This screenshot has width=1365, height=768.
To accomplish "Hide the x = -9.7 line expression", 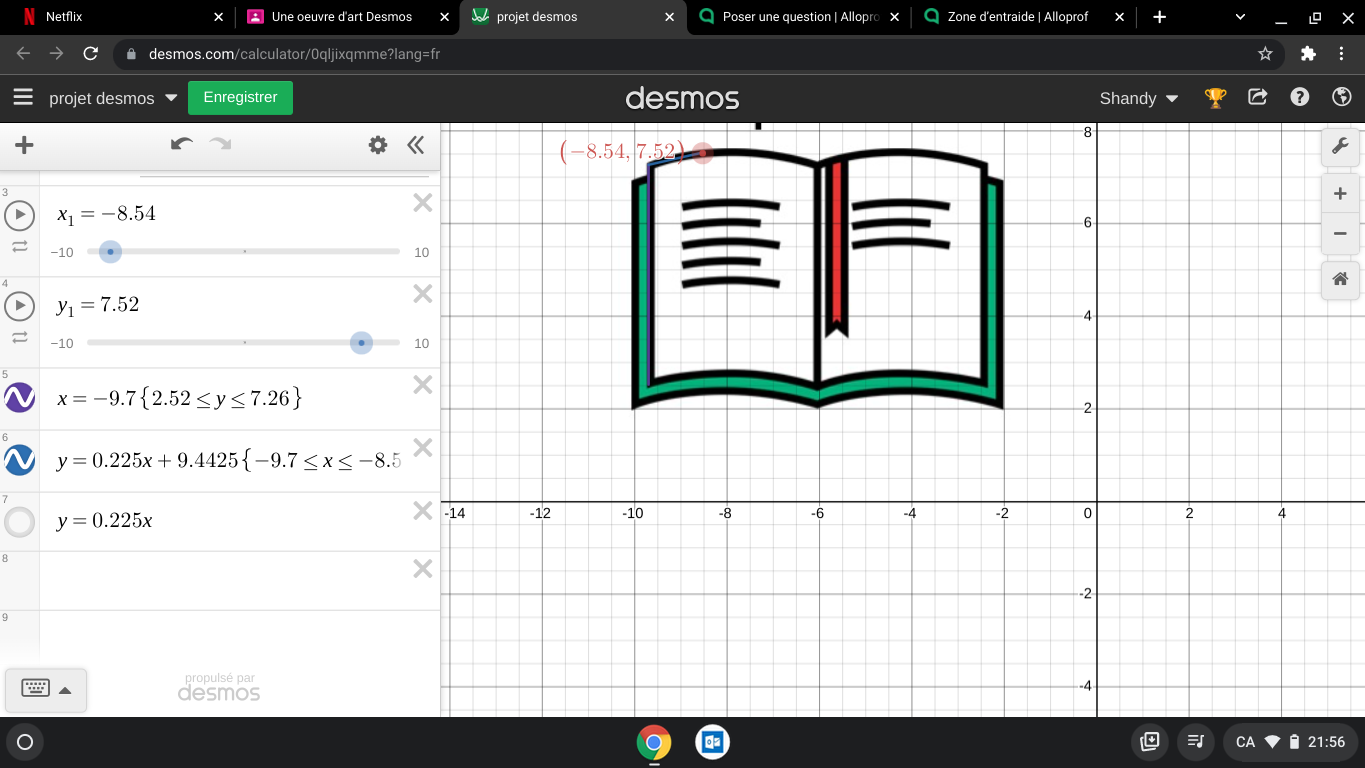I will pos(20,398).
